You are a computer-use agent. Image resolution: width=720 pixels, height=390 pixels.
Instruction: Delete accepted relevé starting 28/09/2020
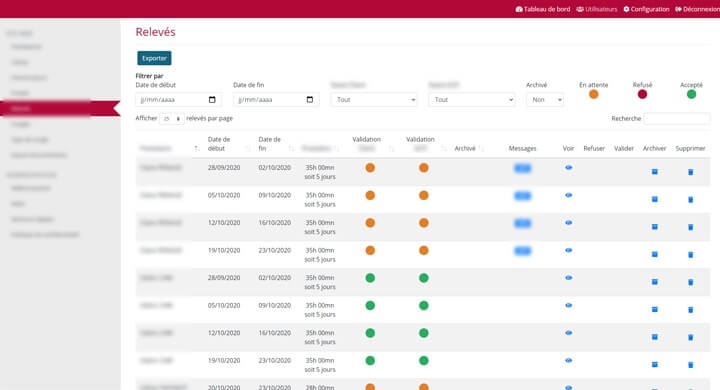tap(690, 283)
